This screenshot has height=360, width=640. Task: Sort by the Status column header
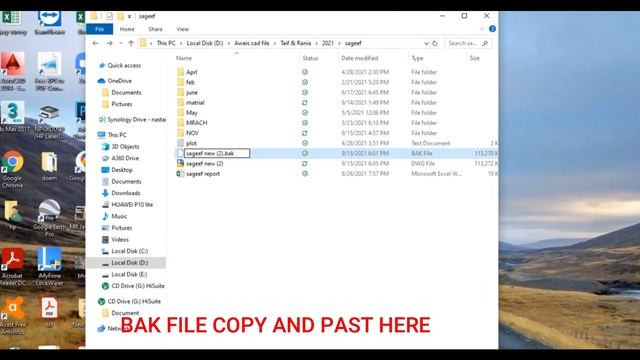point(311,58)
